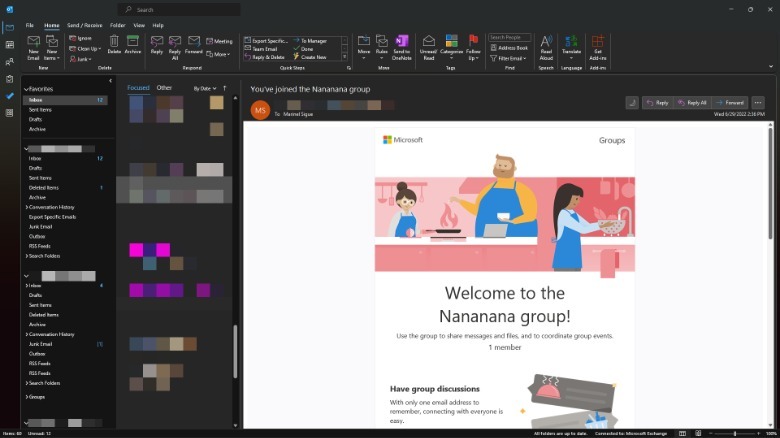
Task: Open the Send / Receive tab
Action: 85,25
